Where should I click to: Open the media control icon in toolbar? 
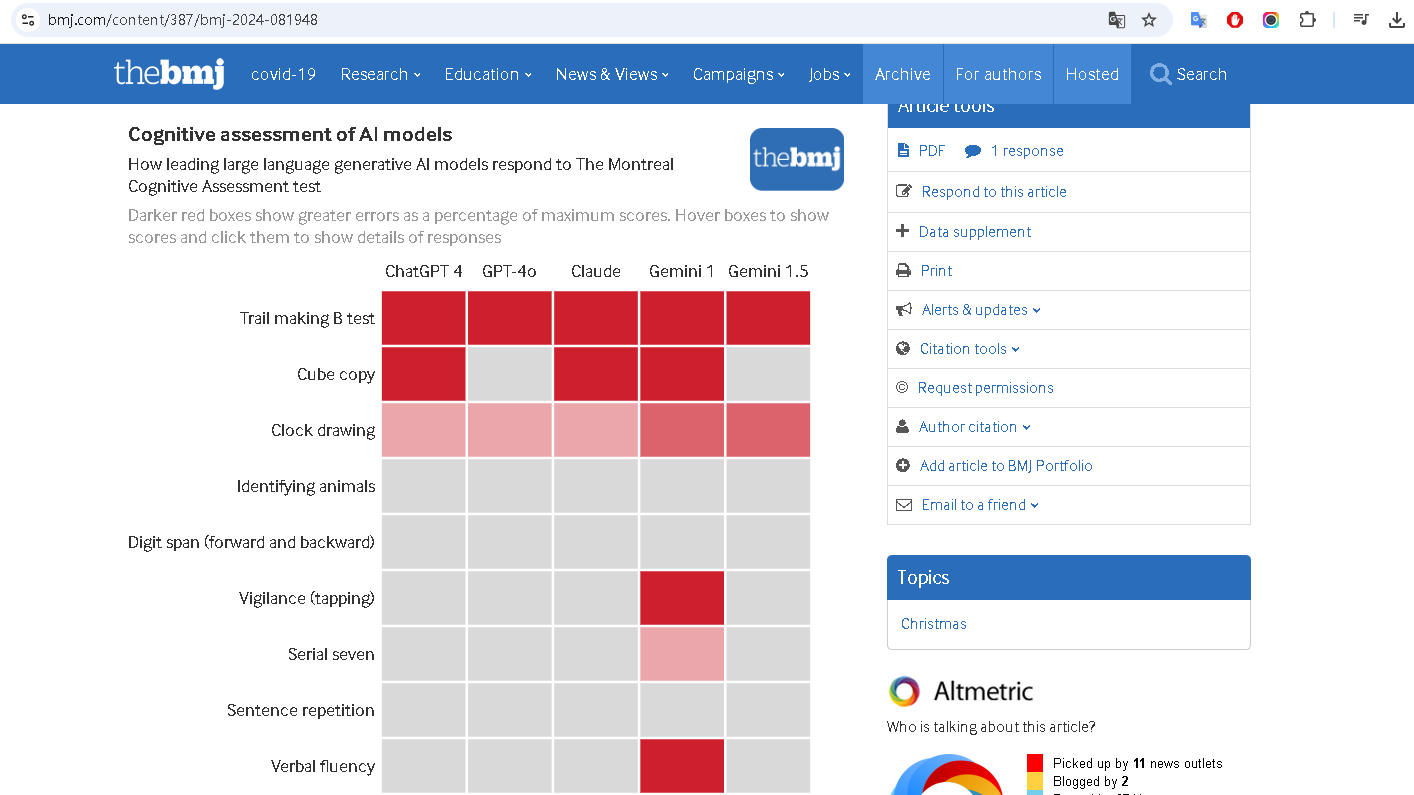[1361, 20]
